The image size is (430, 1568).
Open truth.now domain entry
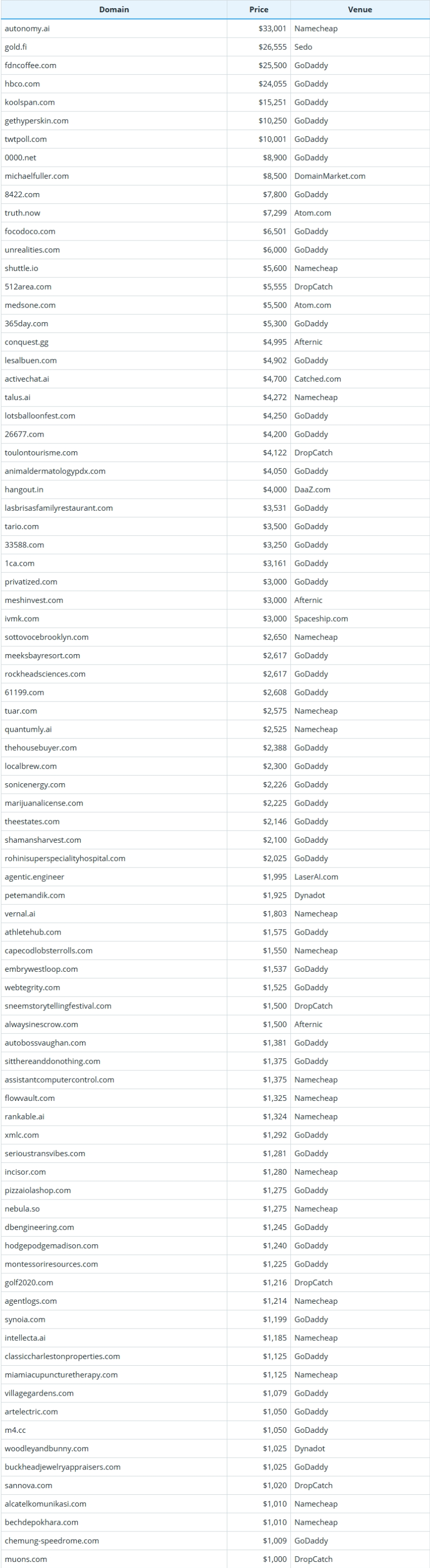pyautogui.click(x=22, y=213)
